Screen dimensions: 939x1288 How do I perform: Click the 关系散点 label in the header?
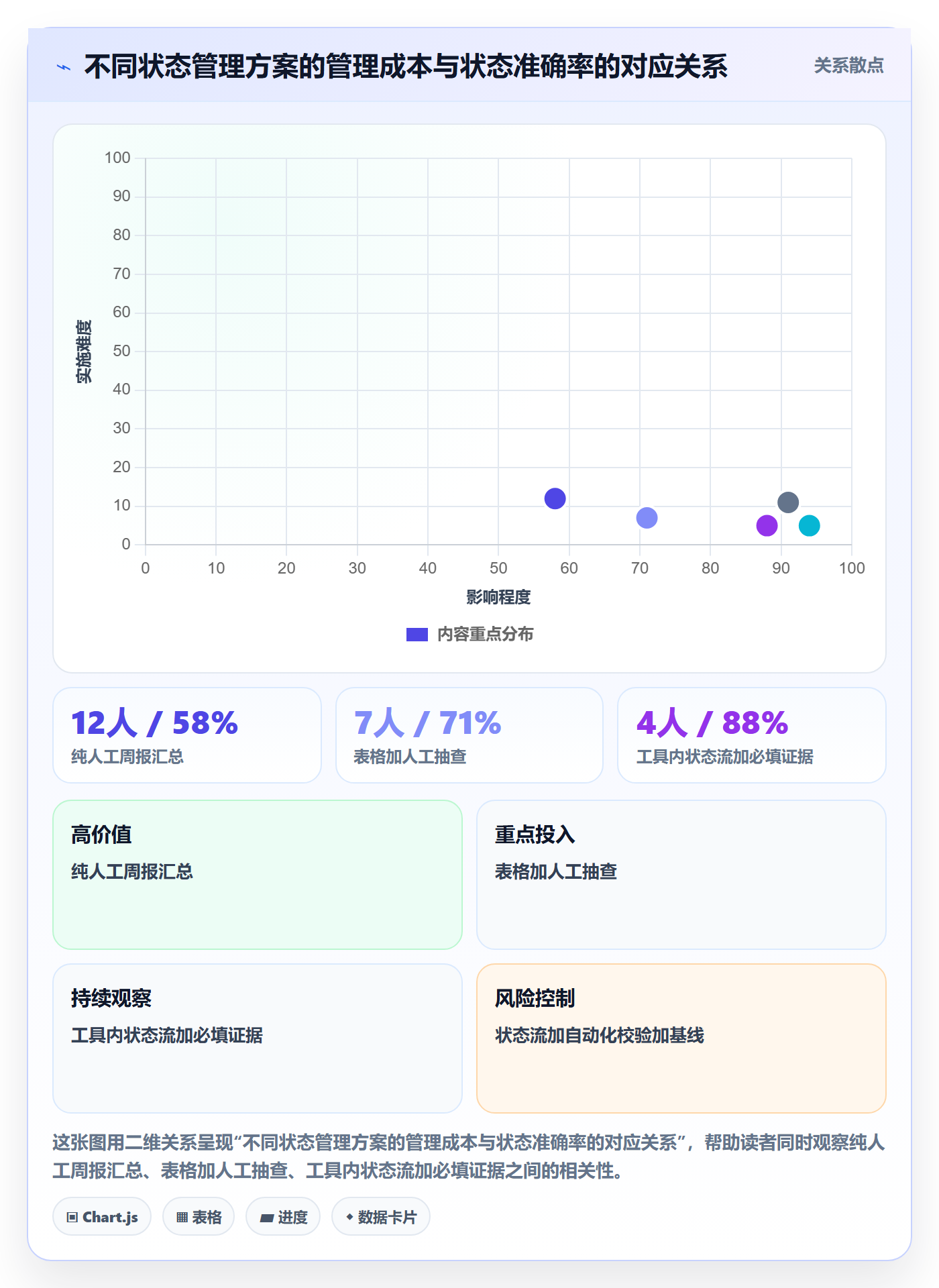[848, 65]
